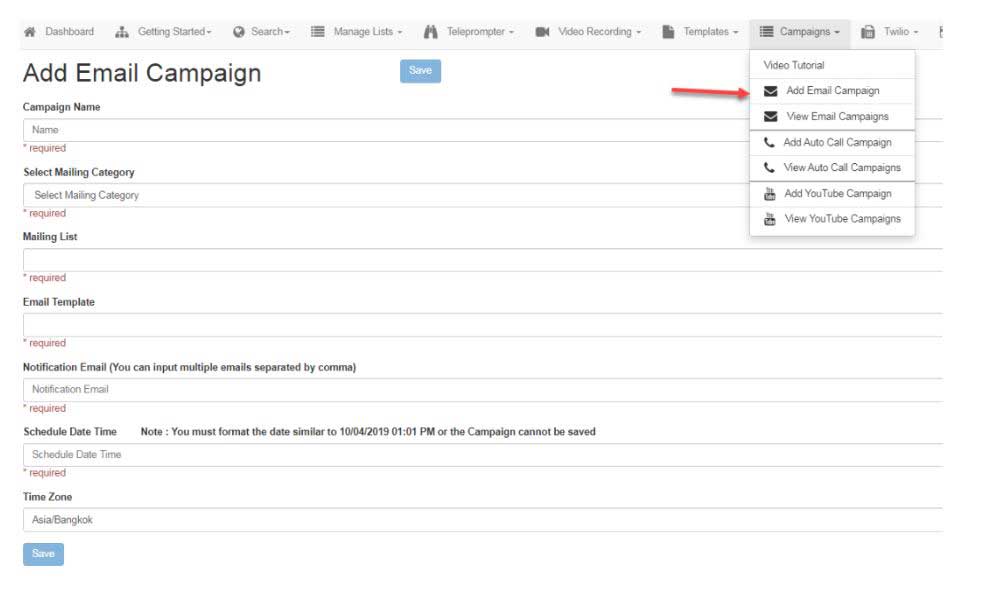The height and width of the screenshot is (593, 987).
Task: Click the Manage Lists list icon
Action: point(318,32)
